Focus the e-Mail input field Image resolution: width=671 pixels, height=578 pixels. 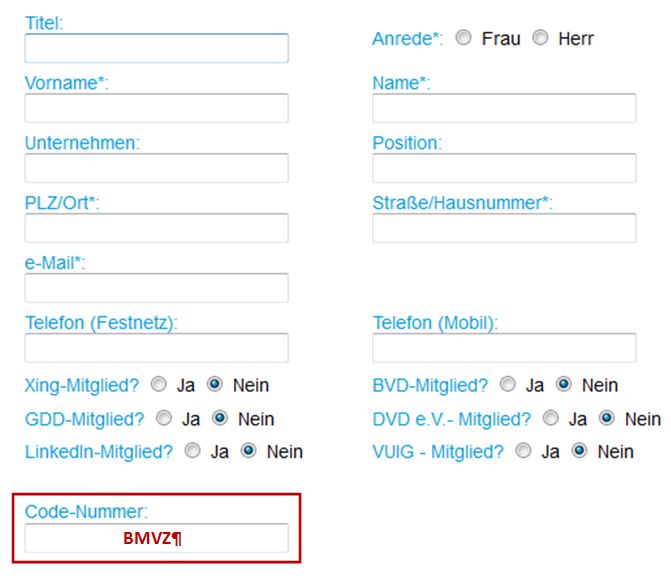tap(156, 288)
